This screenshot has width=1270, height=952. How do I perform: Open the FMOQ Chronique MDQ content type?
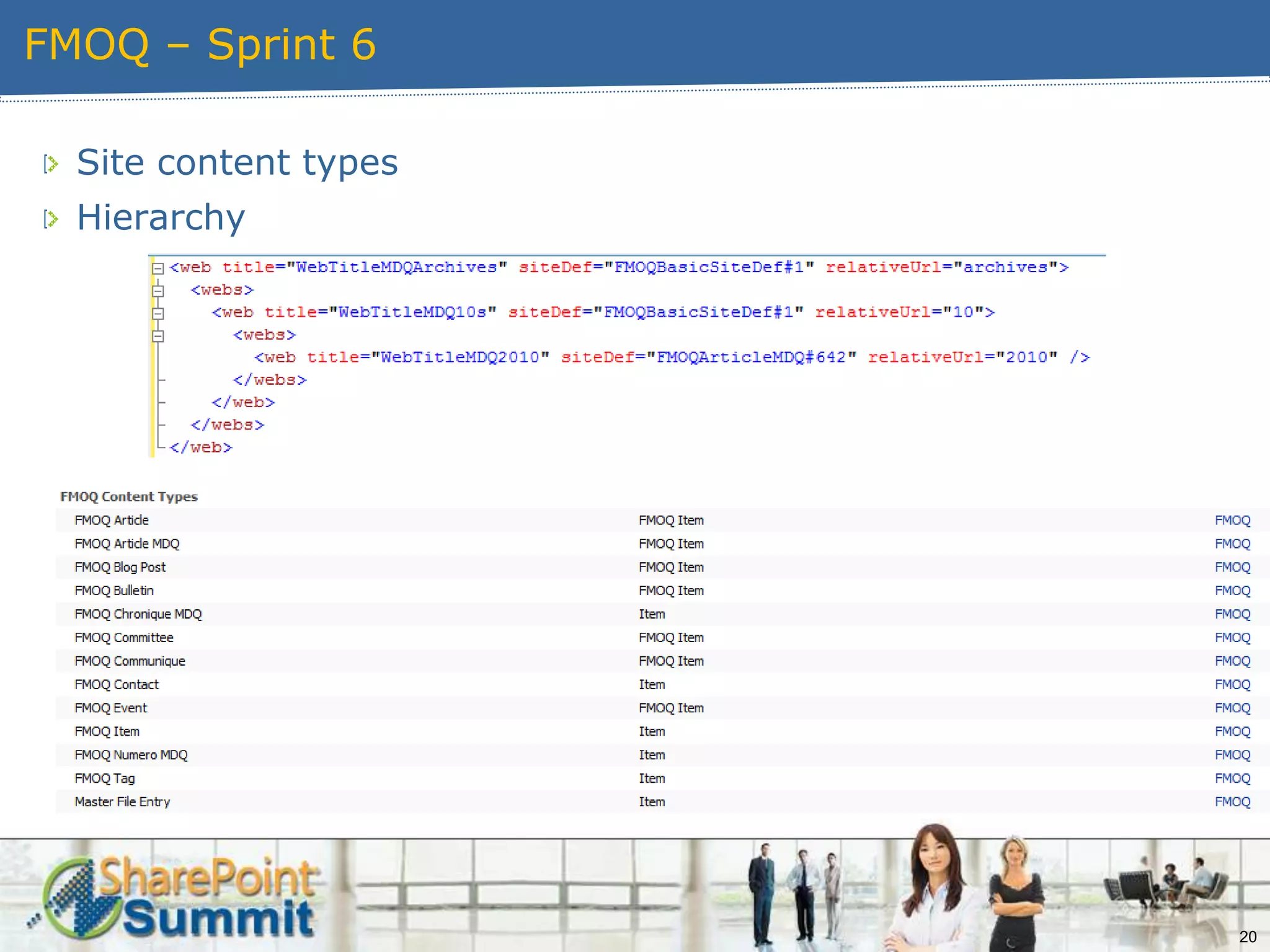tap(138, 614)
